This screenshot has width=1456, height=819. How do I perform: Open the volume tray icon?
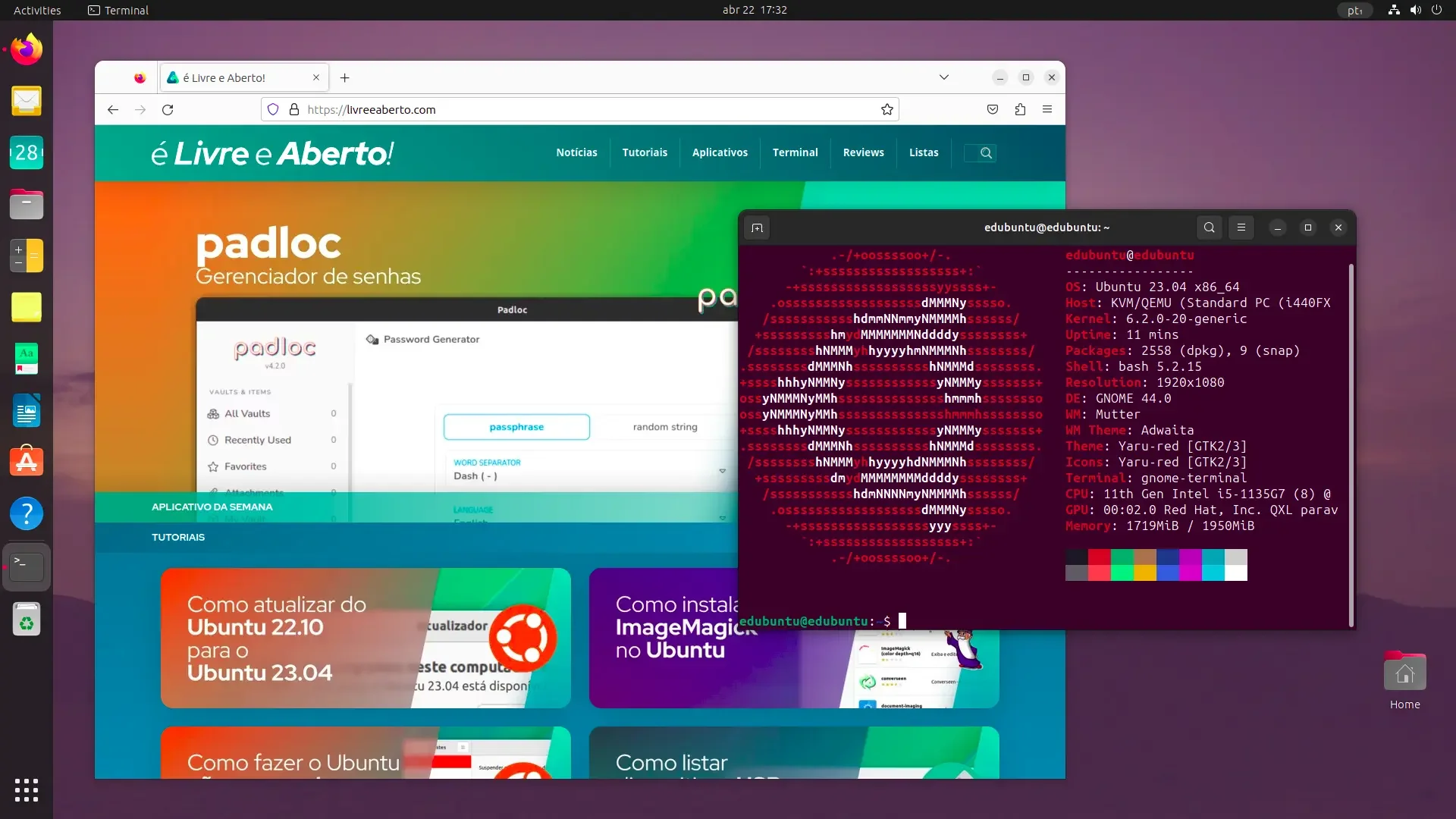pos(1415,10)
